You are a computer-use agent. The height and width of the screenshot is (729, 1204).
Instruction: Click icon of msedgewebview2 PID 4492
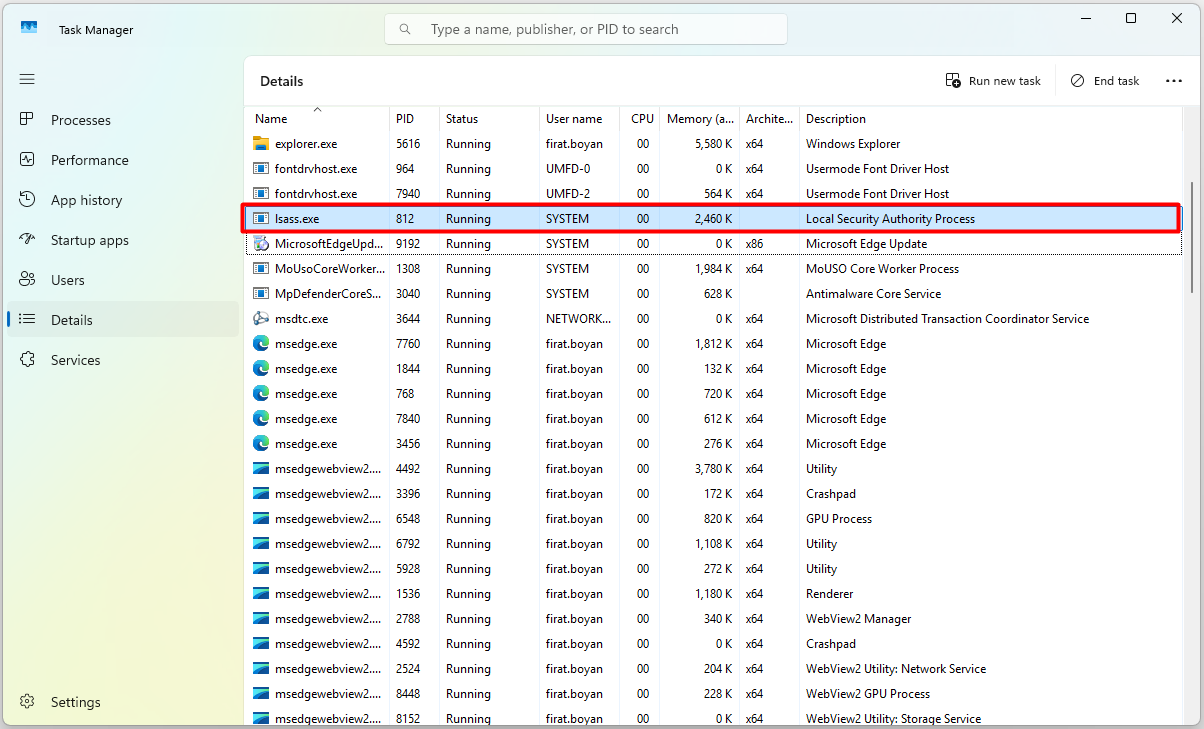coord(261,469)
